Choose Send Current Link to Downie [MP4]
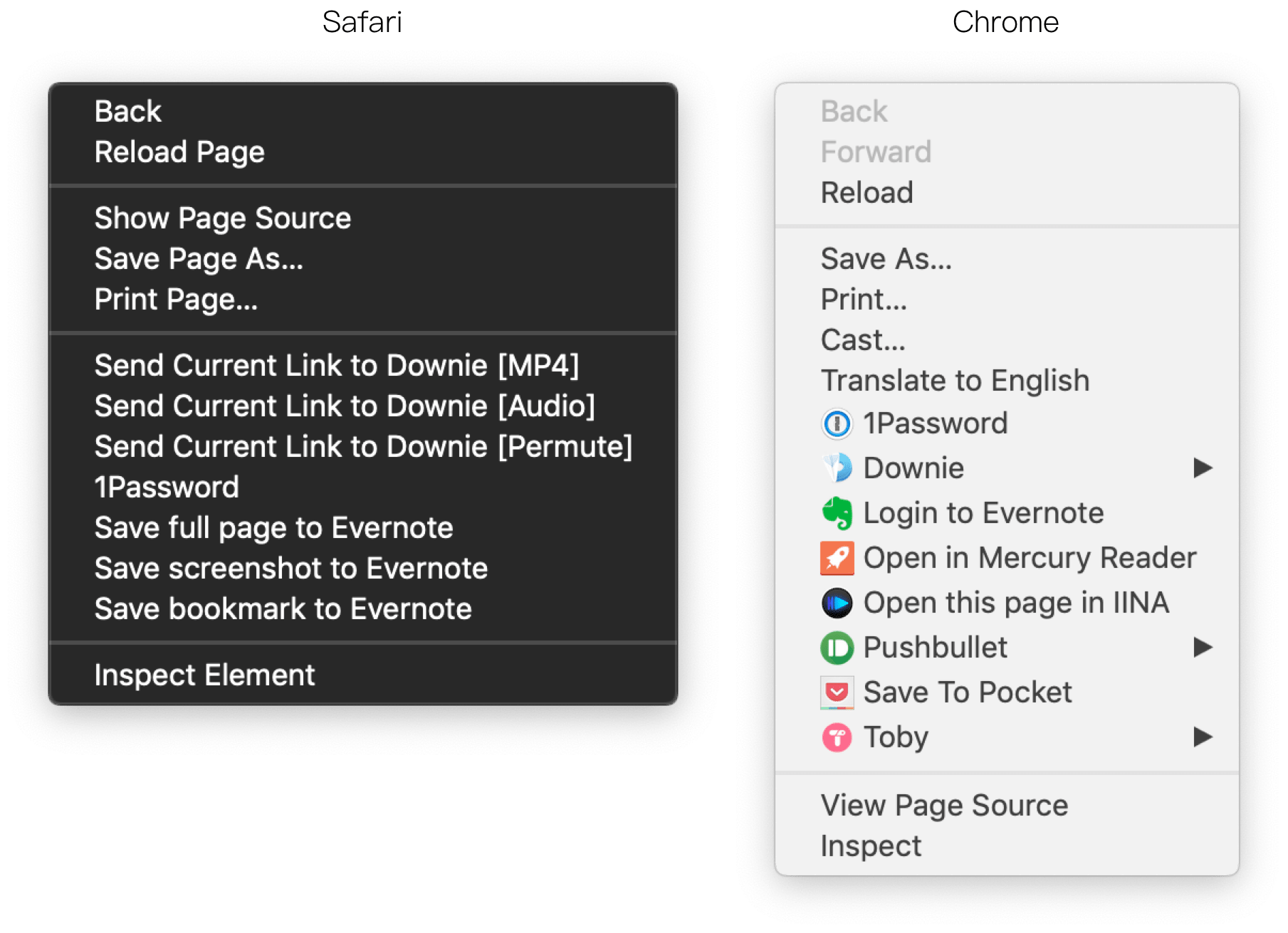This screenshot has height=933, width=1288. (337, 366)
